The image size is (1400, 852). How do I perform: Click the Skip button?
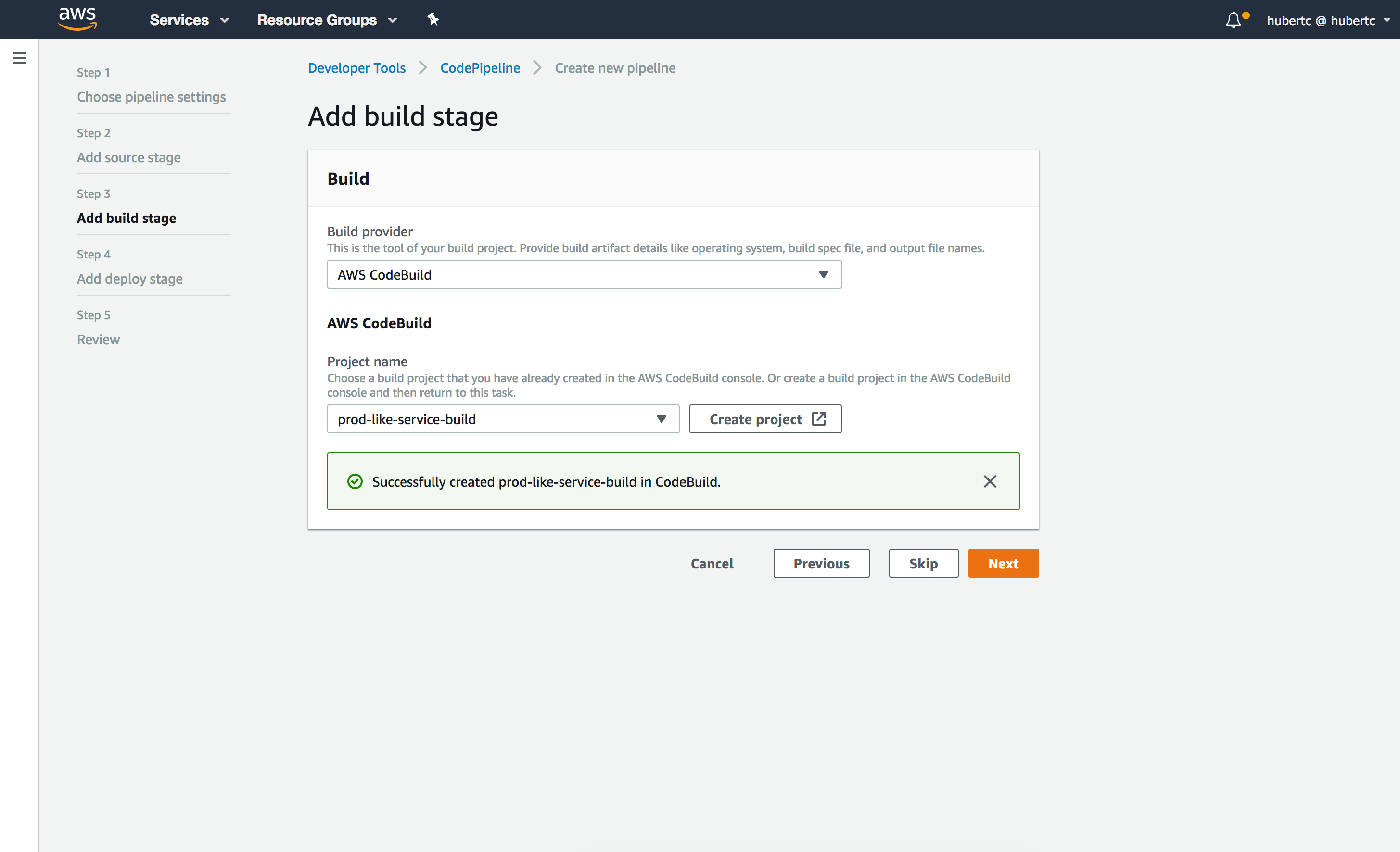tap(923, 563)
